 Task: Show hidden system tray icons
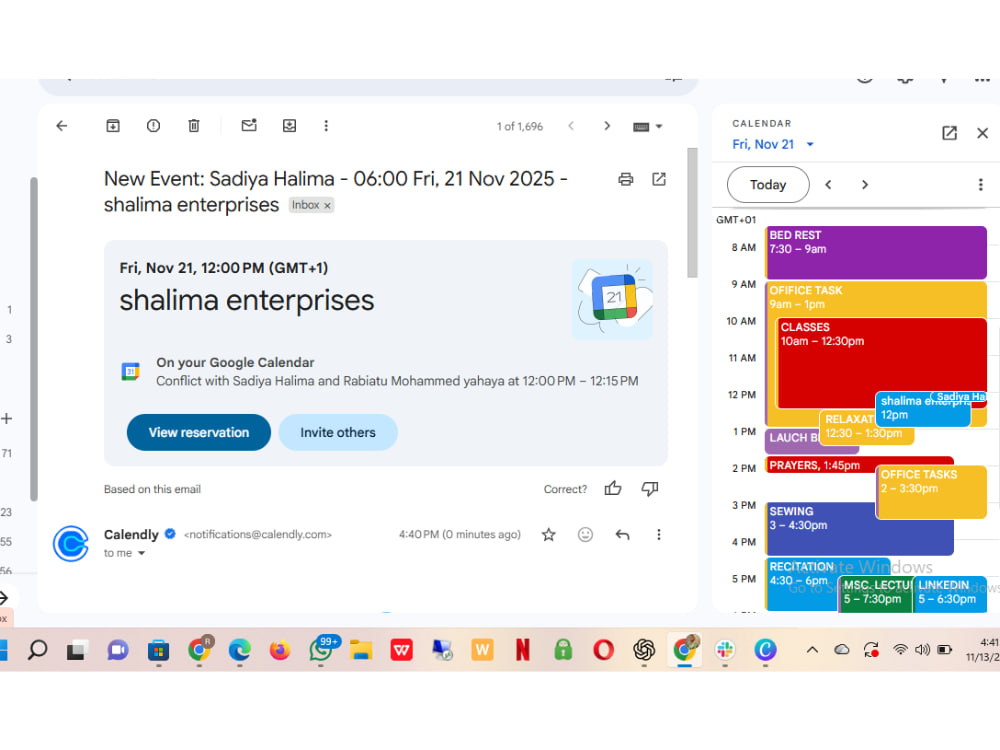pos(812,650)
